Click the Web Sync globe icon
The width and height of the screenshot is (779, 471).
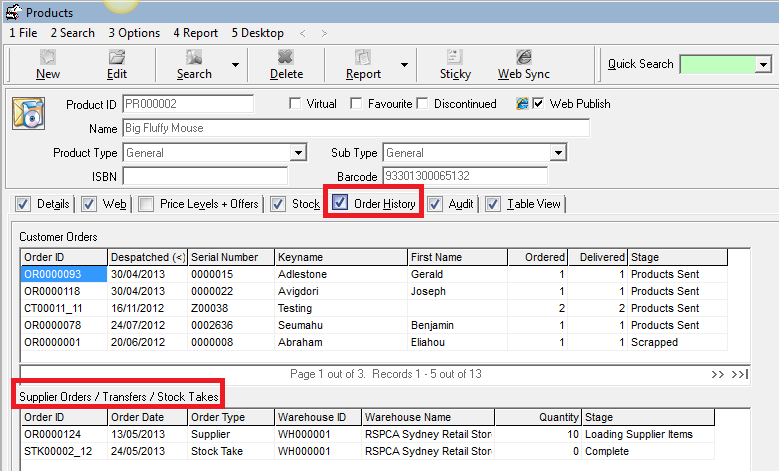[524, 57]
